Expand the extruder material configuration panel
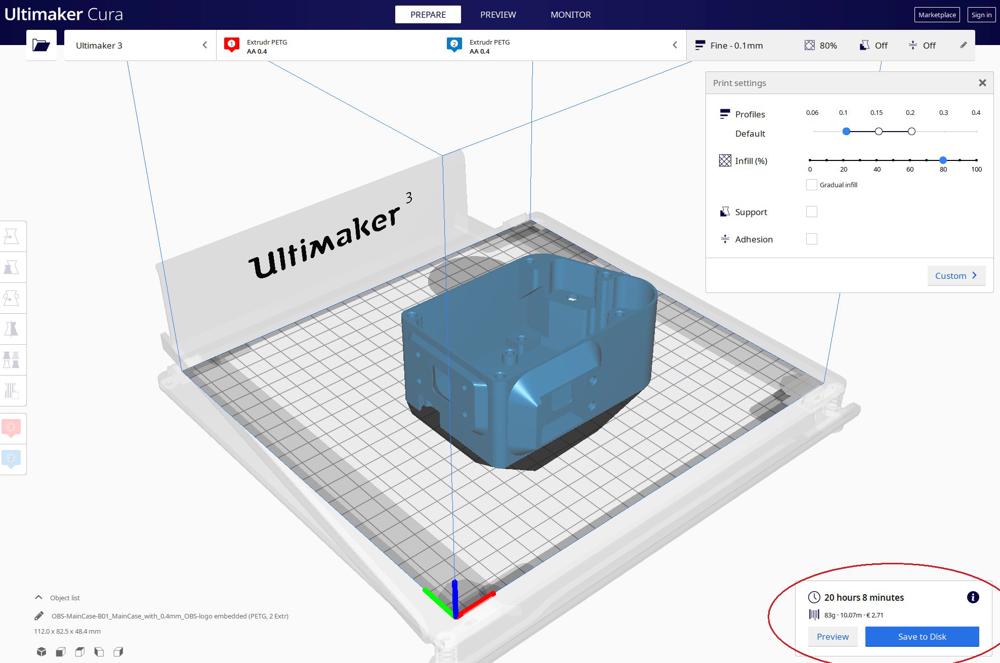 tap(675, 45)
